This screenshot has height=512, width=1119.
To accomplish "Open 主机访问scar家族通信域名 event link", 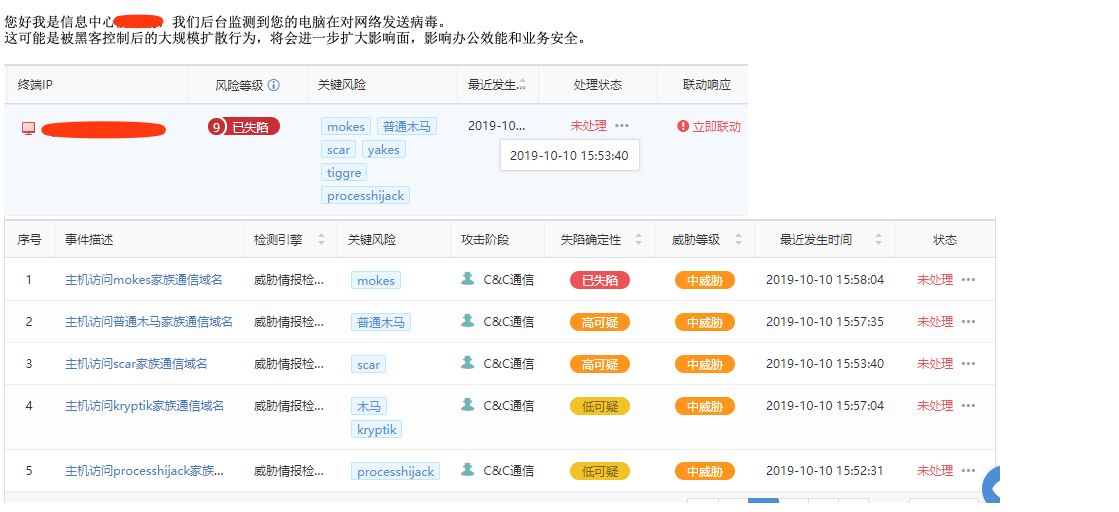I will (x=136, y=364).
